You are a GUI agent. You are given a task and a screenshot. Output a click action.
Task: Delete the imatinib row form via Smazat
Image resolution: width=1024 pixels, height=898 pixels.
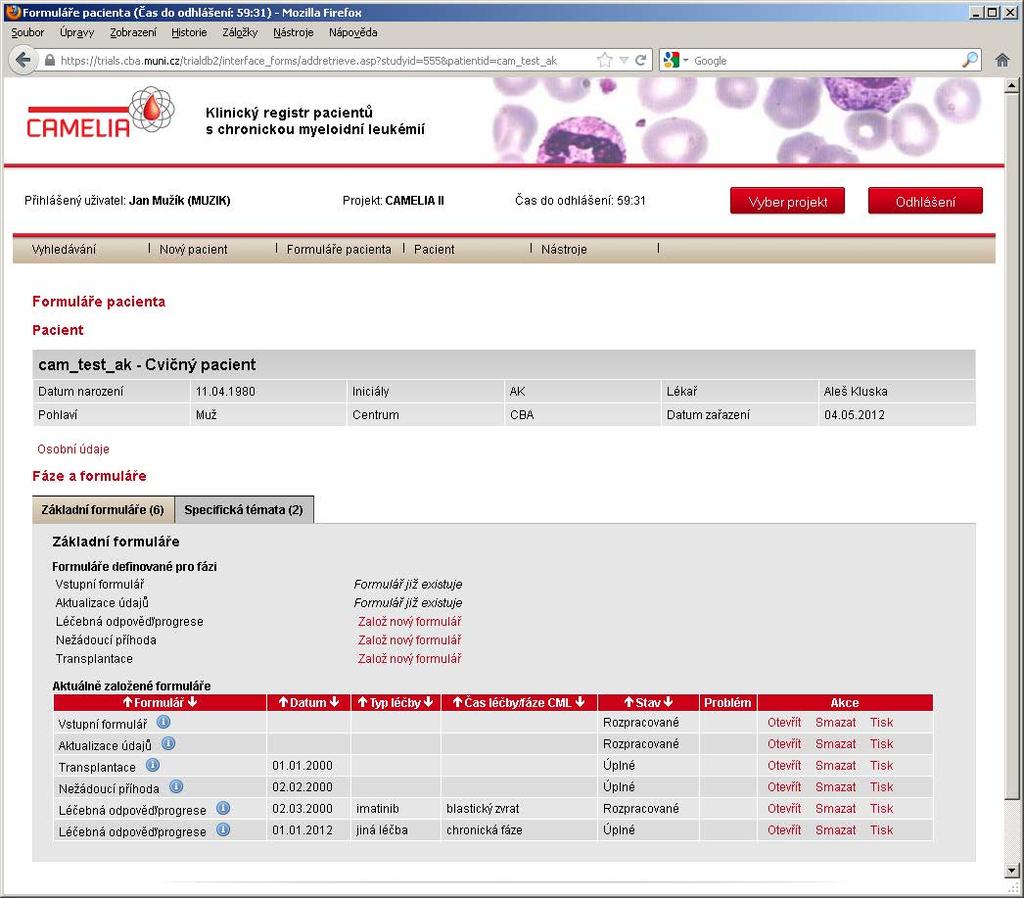(835, 809)
